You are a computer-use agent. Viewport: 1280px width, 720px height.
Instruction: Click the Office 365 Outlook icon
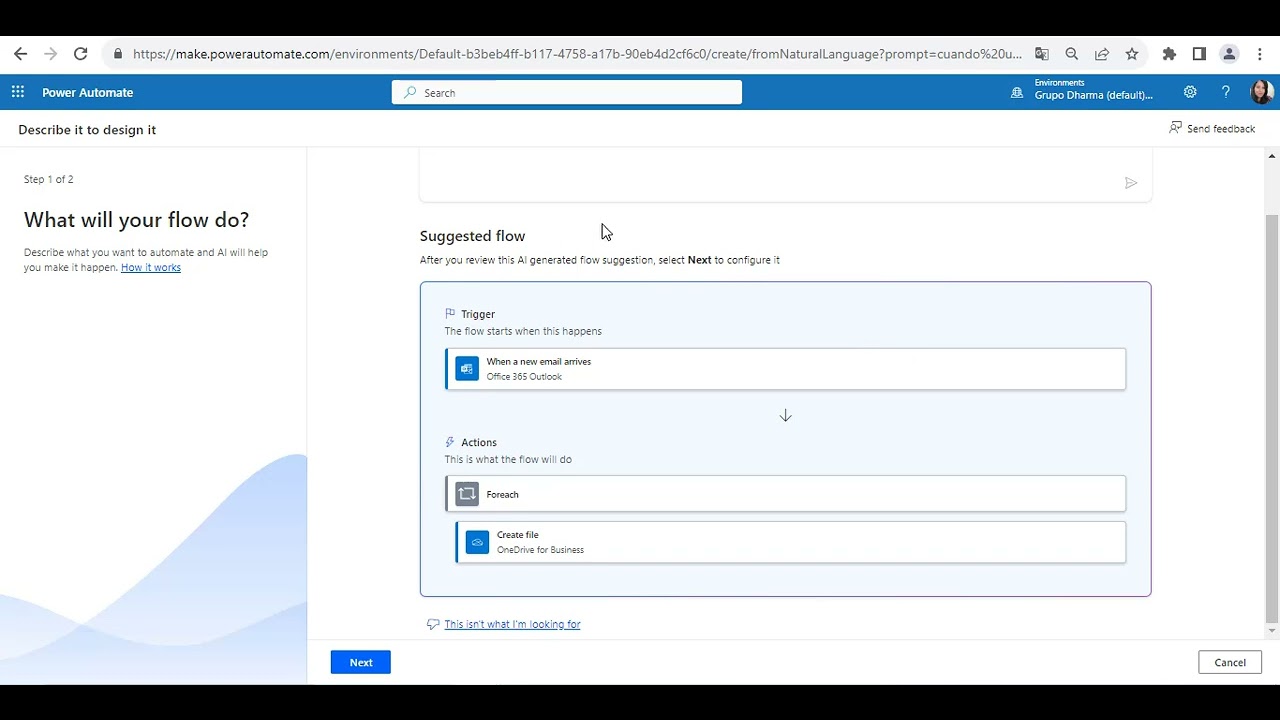pos(467,369)
